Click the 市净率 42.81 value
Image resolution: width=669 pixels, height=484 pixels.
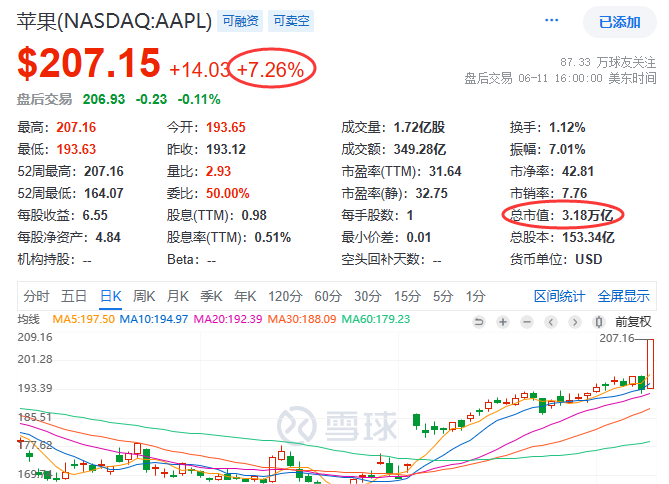pyautogui.click(x=578, y=172)
